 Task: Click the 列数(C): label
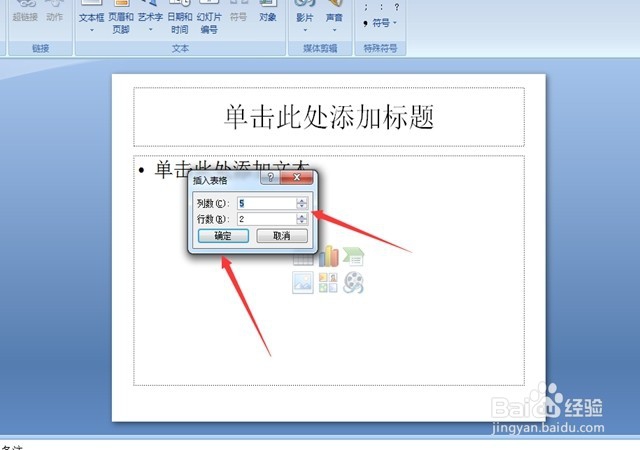[x=213, y=203]
